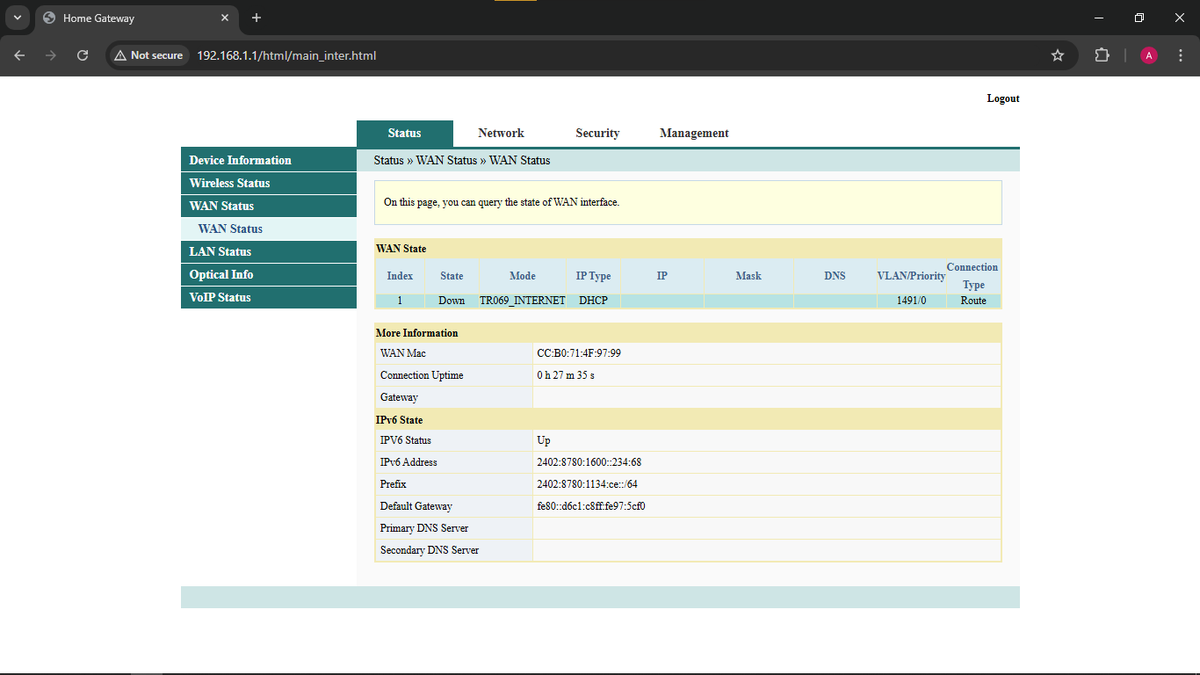The width and height of the screenshot is (1200, 675).
Task: Click the WAN Mac address value
Action: [x=579, y=353]
